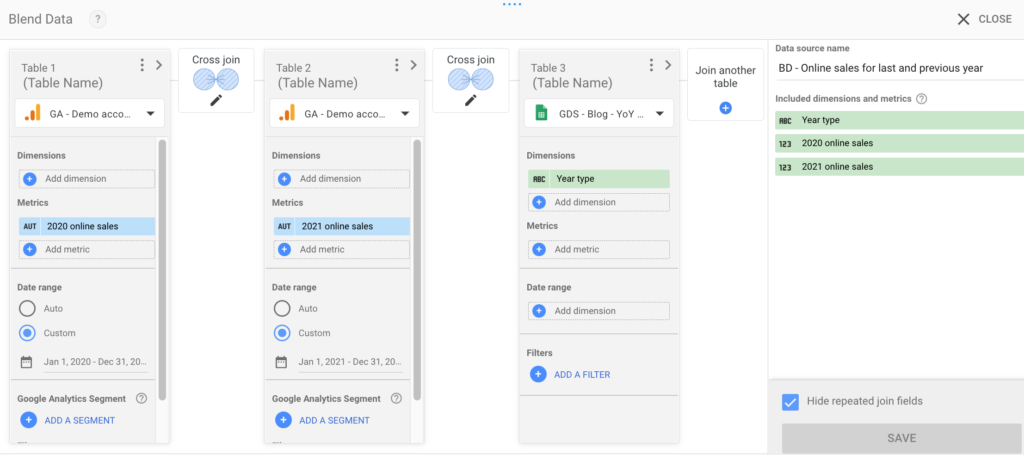Image resolution: width=1024 pixels, height=455 pixels.
Task: Open the Jan 1, 2021 date range picker
Action: click(350, 362)
